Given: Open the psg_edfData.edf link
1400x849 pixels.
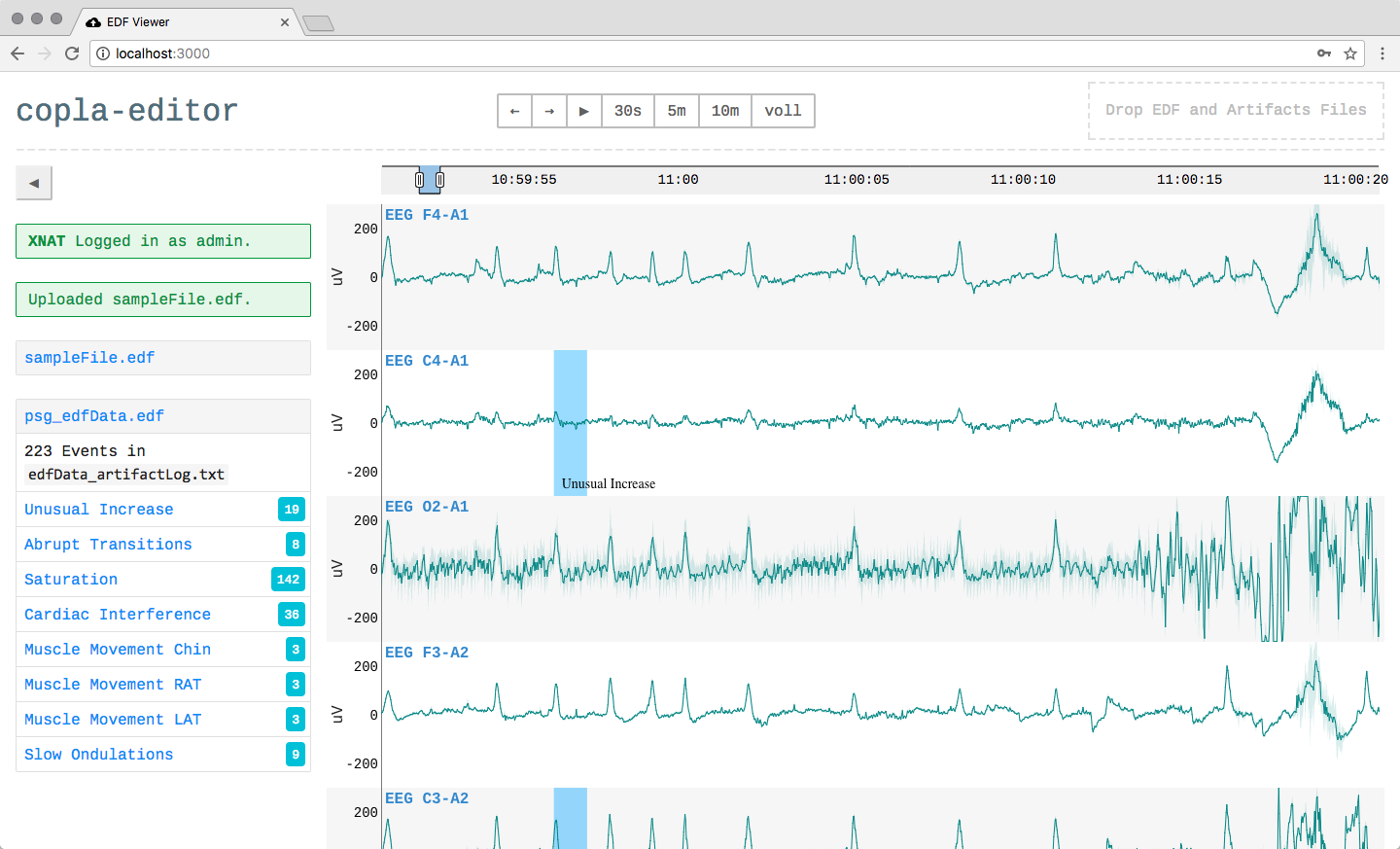Looking at the screenshot, I should (x=94, y=416).
